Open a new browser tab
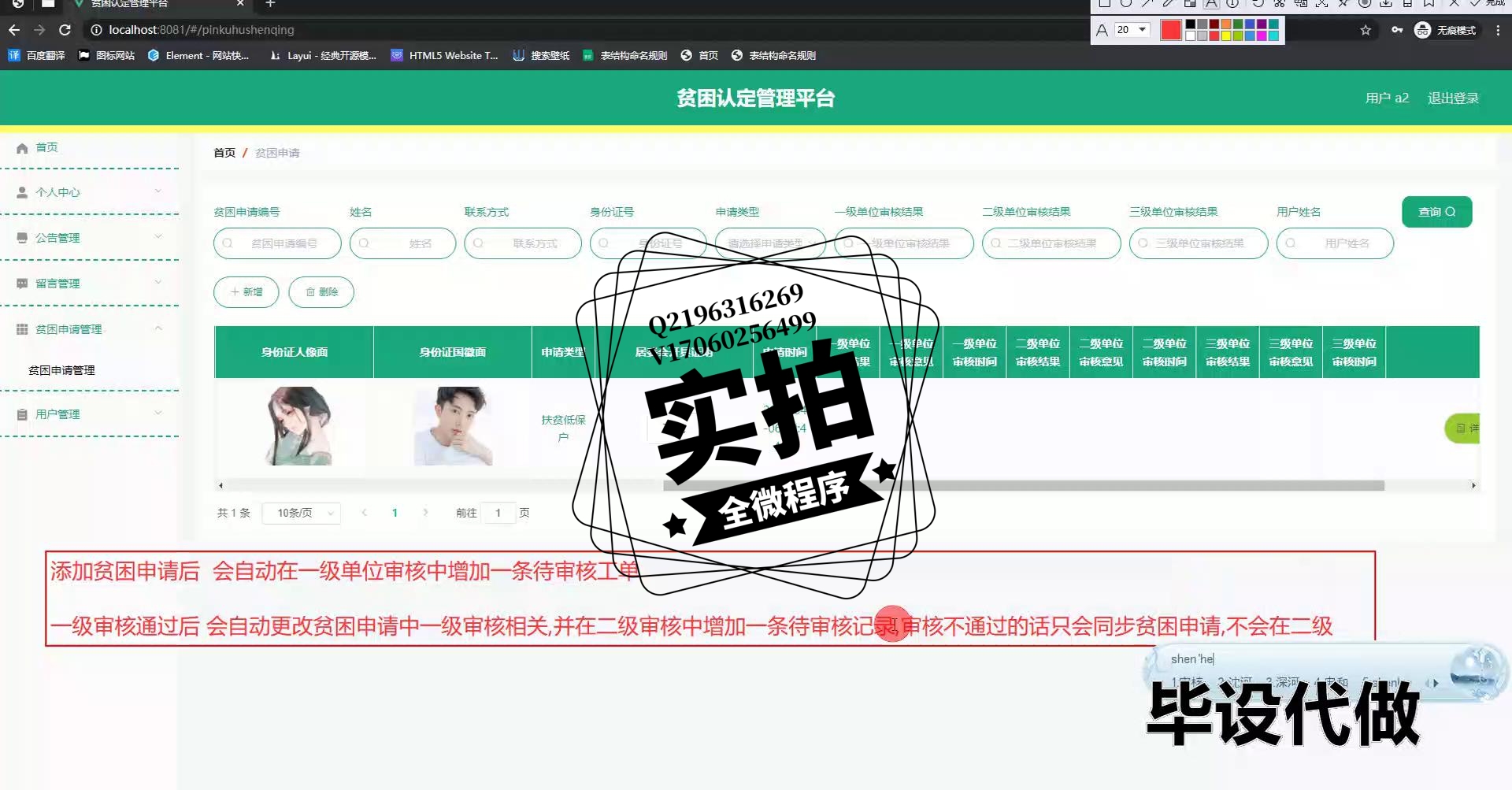The image size is (1512, 790). pos(270,4)
